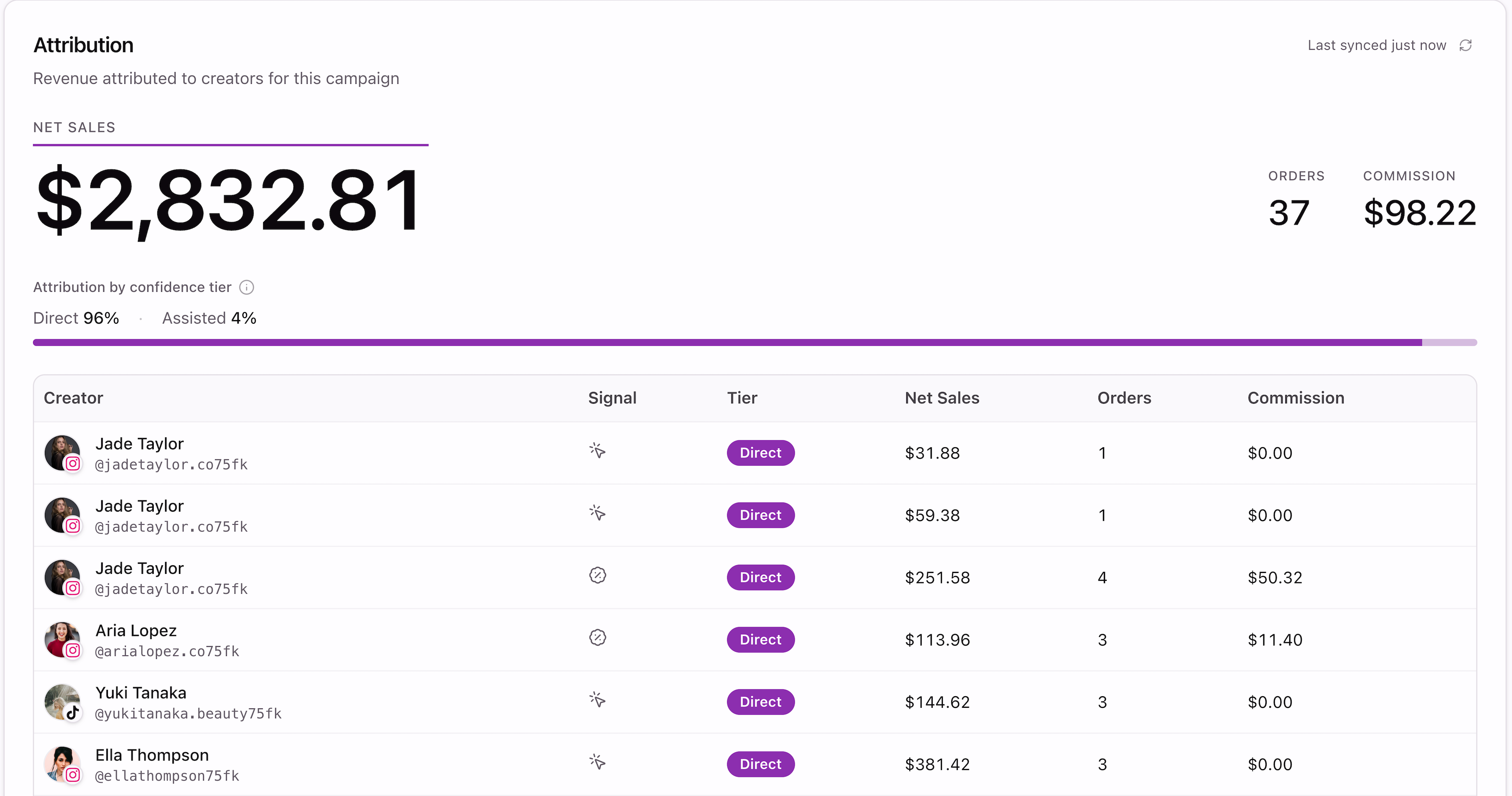
Task: Click the 'Direct 96%' label
Action: pyautogui.click(x=76, y=318)
